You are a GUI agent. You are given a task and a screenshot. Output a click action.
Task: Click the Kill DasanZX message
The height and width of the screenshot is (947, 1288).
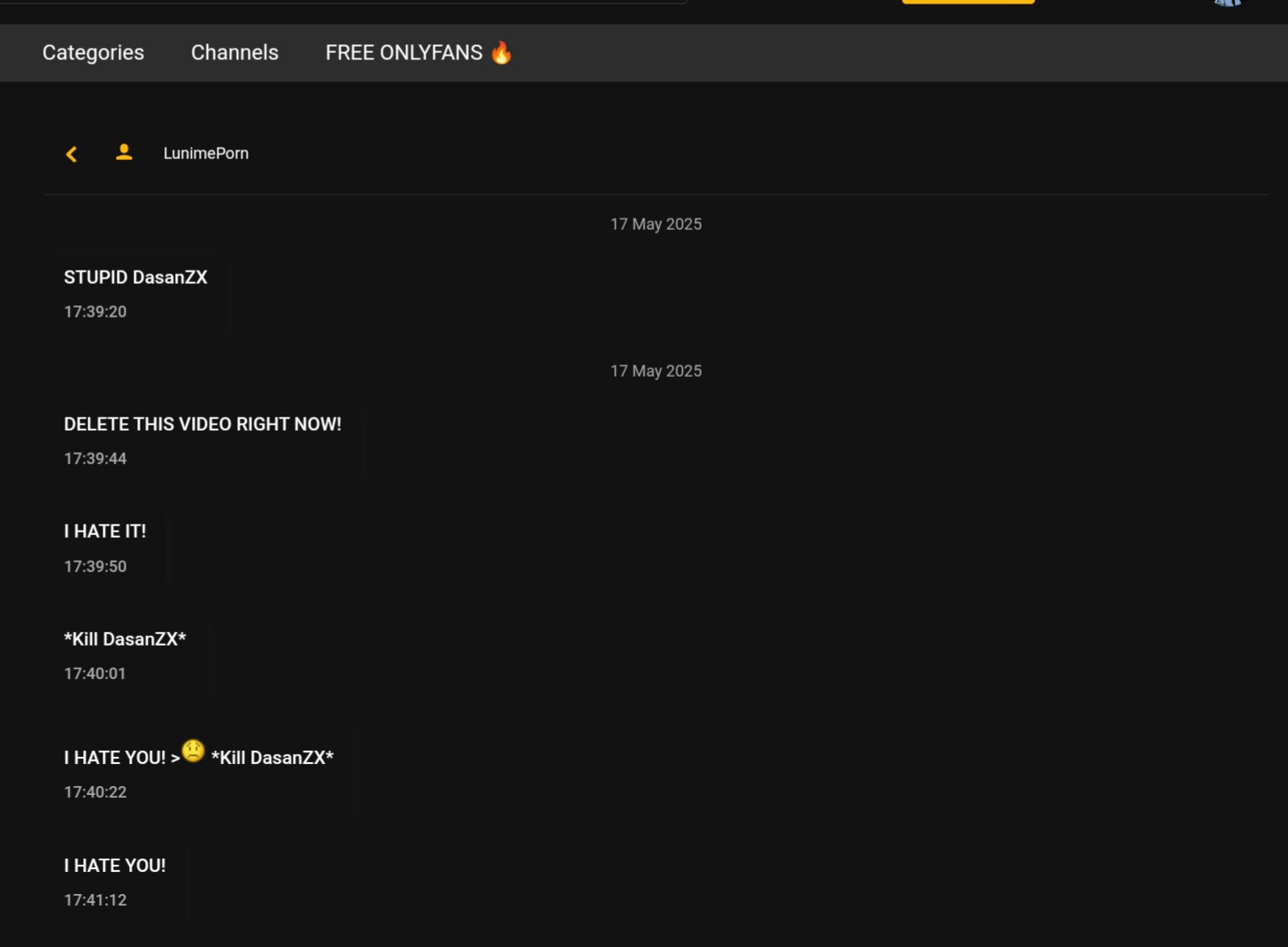[x=125, y=638]
